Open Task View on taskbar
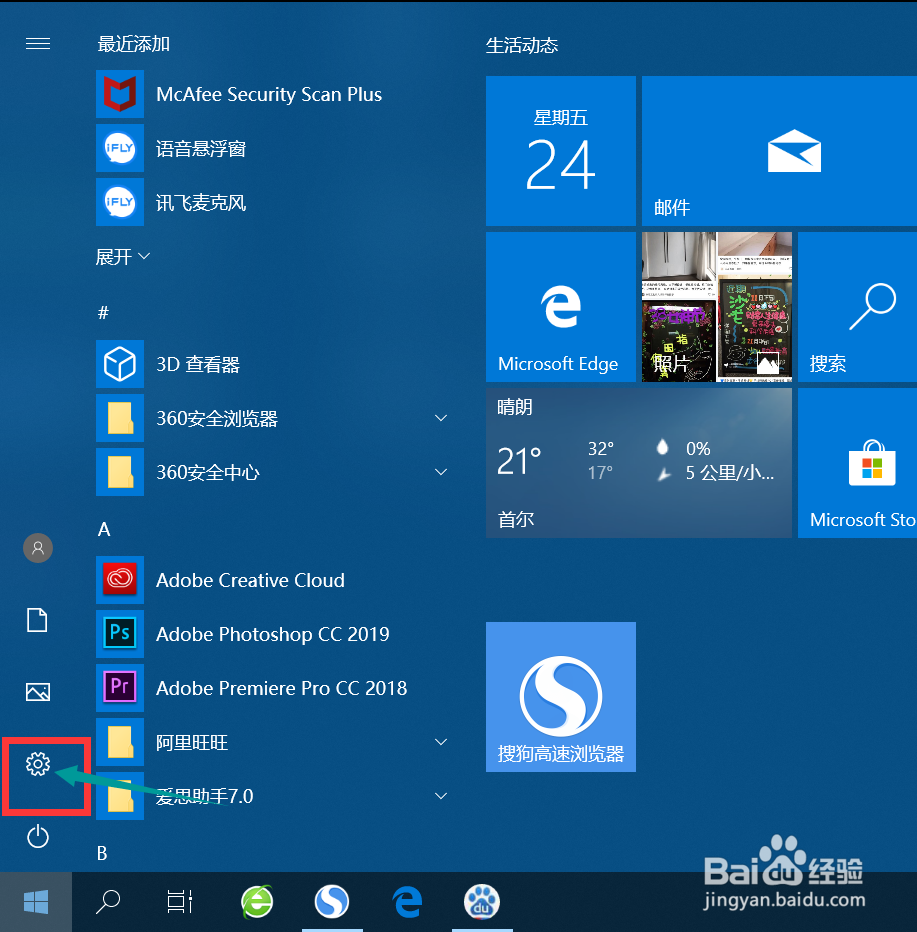The width and height of the screenshot is (917, 932). click(x=179, y=902)
